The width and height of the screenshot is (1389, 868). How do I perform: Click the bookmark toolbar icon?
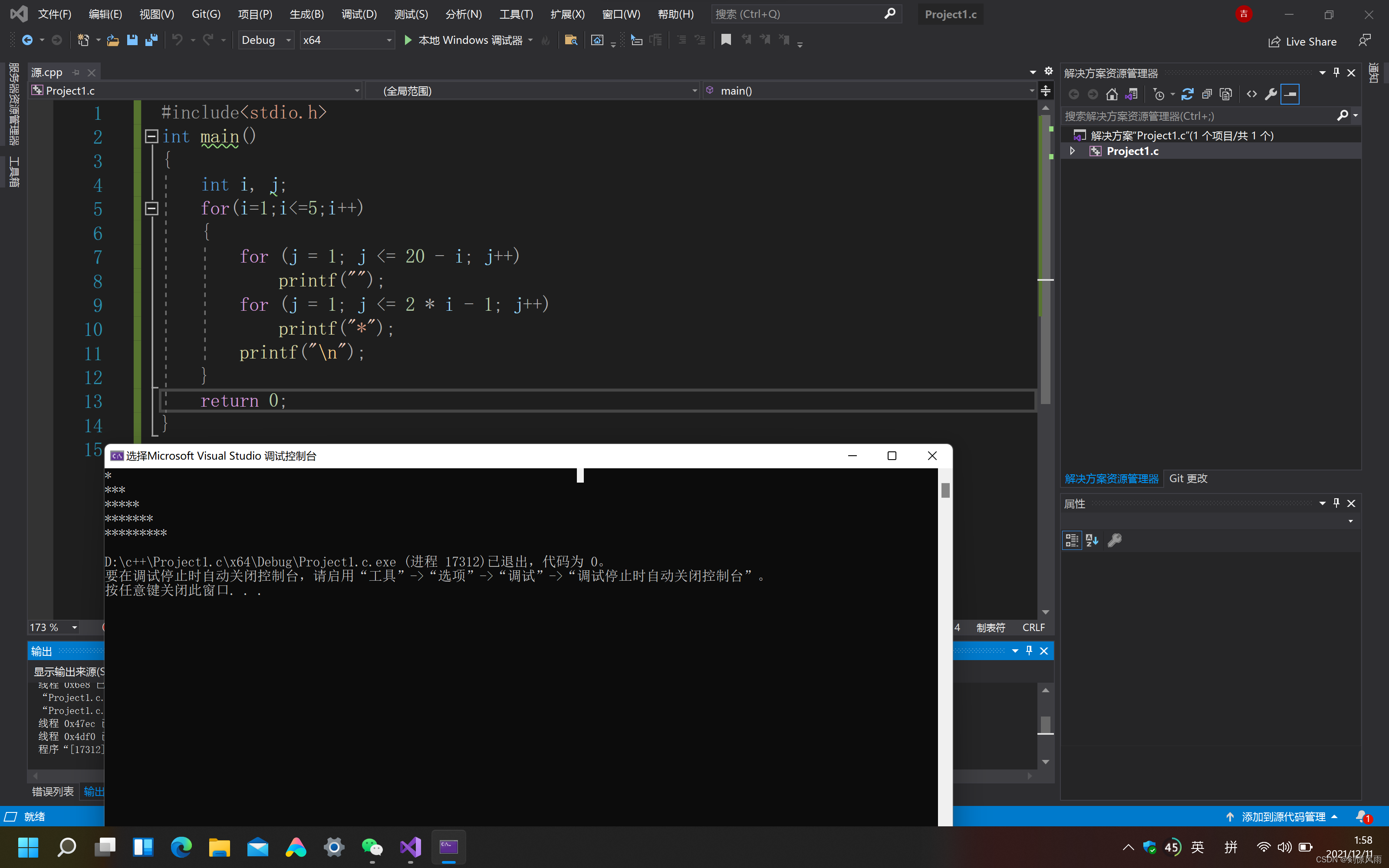pyautogui.click(x=726, y=40)
